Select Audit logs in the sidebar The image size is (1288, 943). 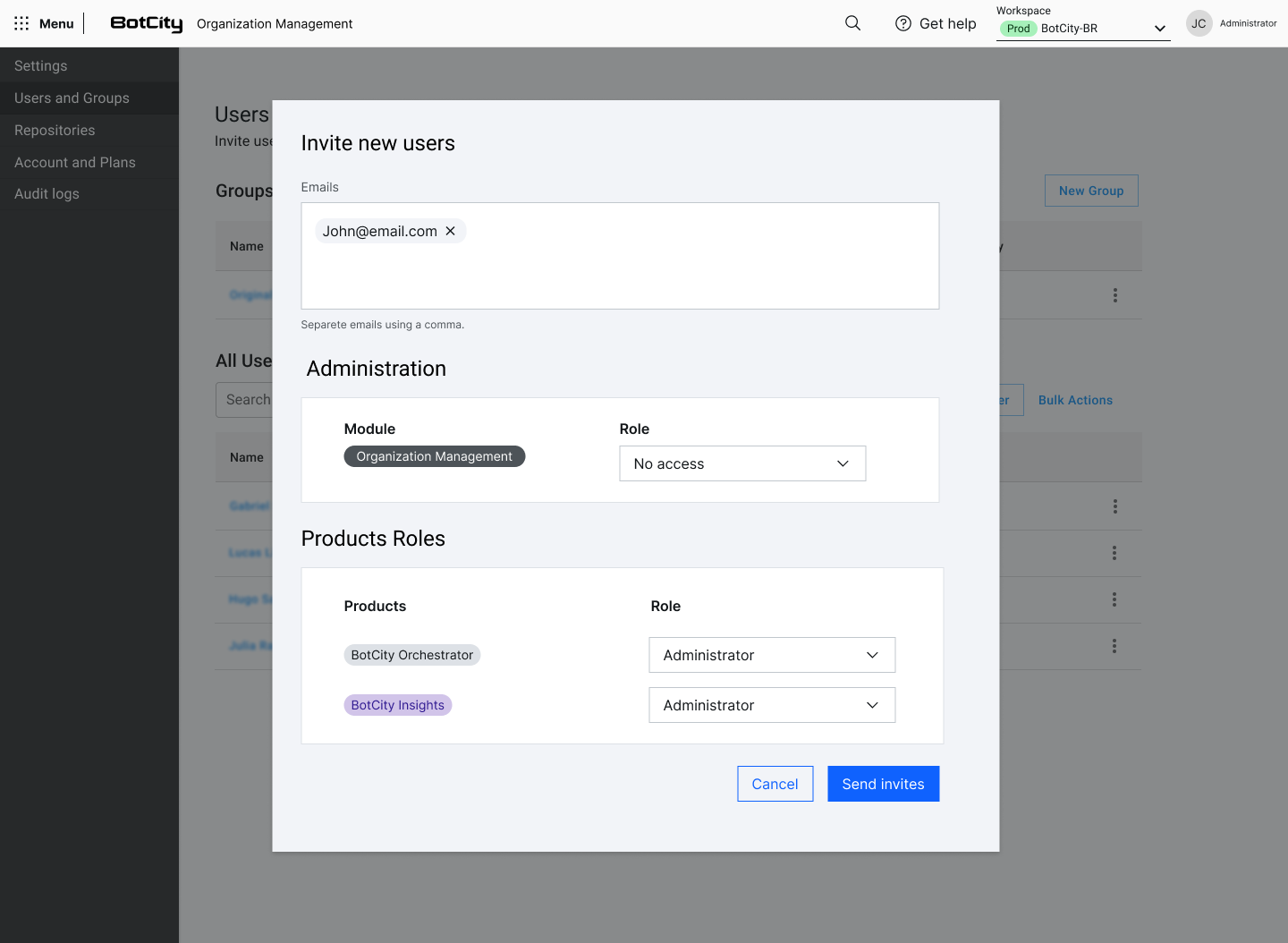coord(47,193)
